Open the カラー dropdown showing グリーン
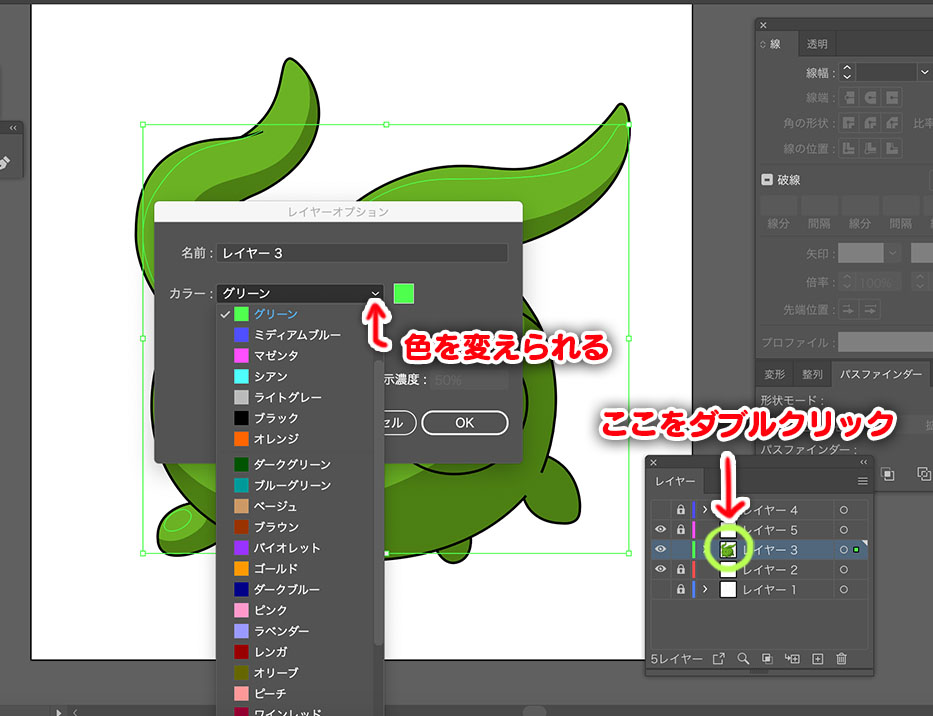 (x=300, y=293)
